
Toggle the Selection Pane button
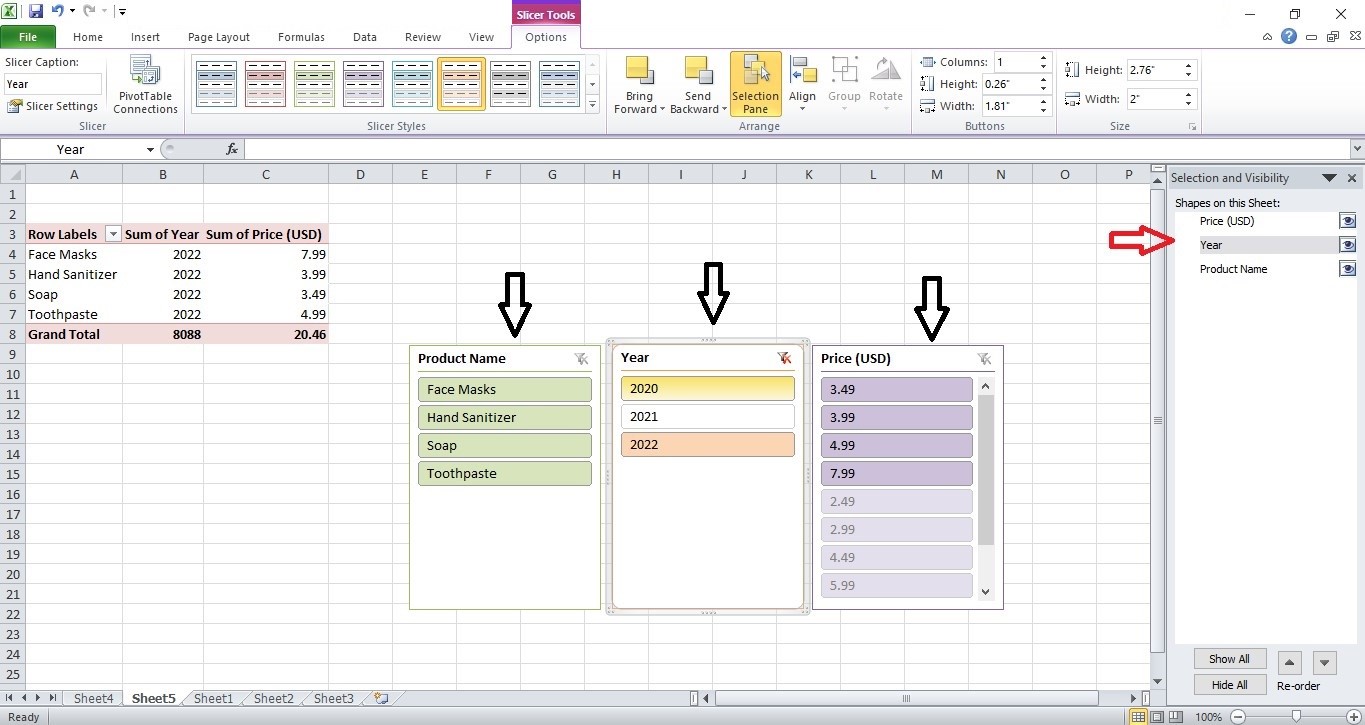[x=755, y=84]
